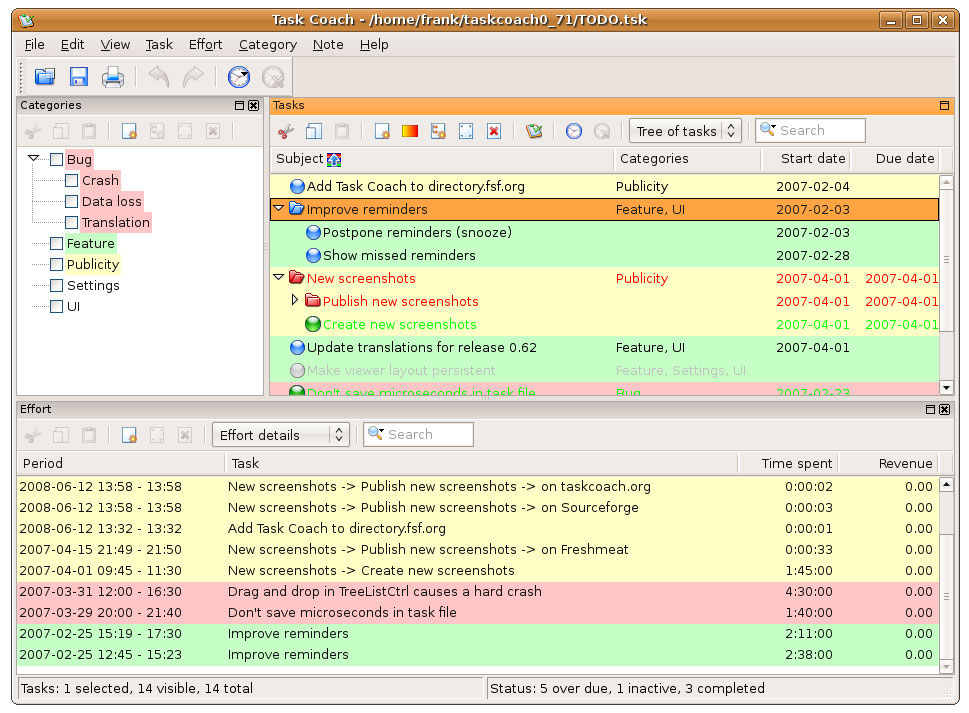Click the Save floppy disk icon
The width and height of the screenshot is (969, 713).
click(x=78, y=77)
